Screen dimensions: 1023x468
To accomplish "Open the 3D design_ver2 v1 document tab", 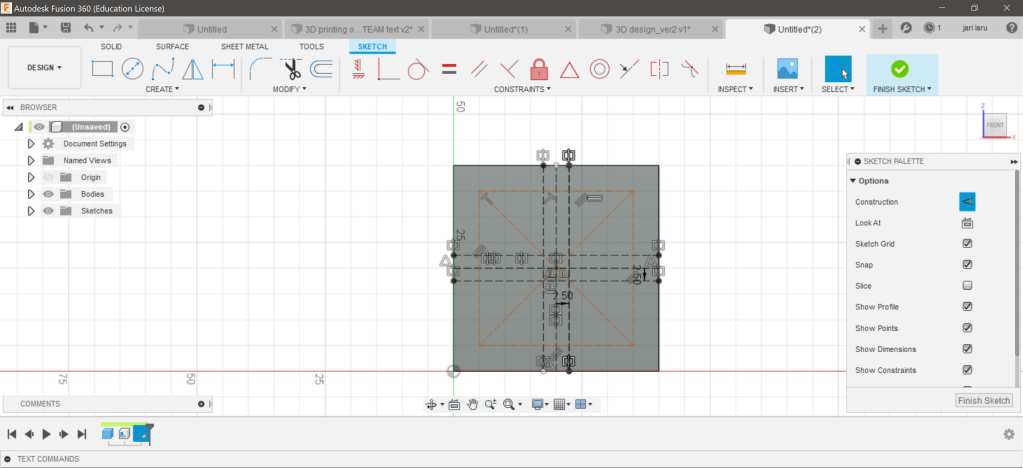I will (647, 29).
